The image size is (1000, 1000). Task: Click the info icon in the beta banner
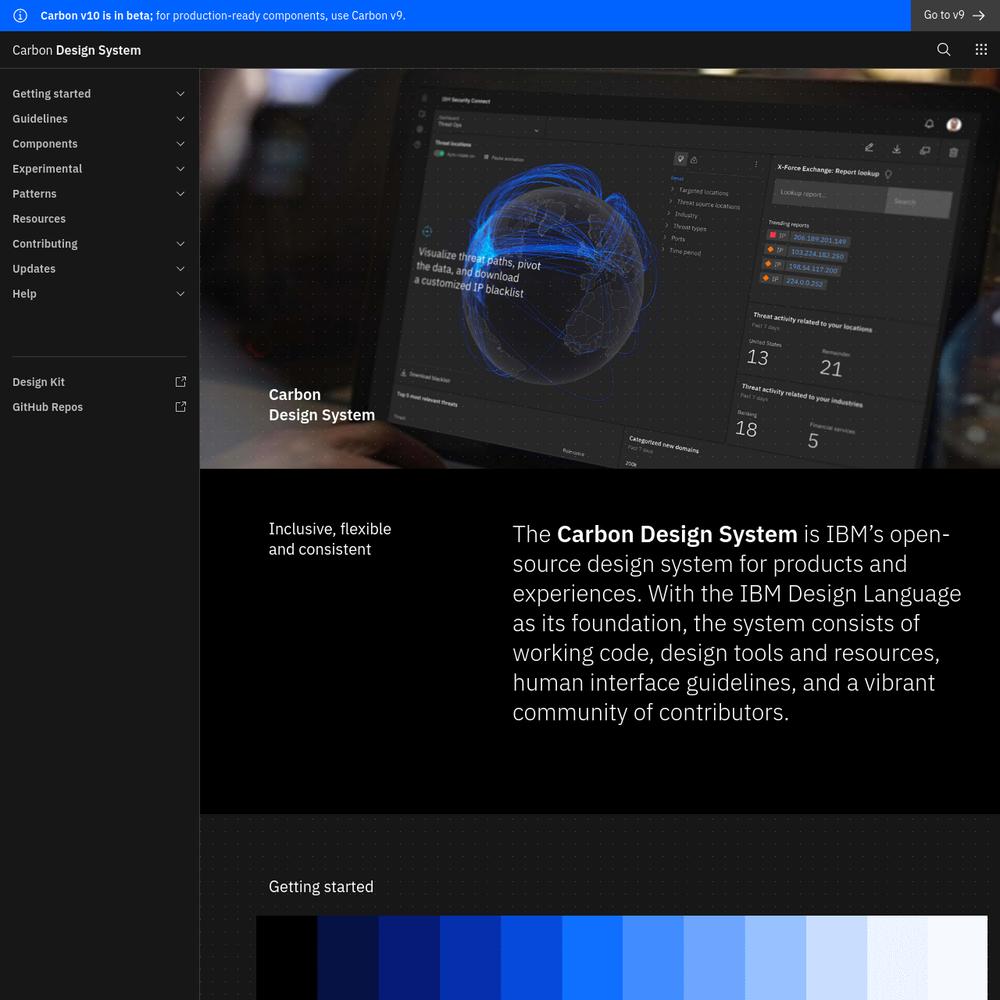(20, 15)
